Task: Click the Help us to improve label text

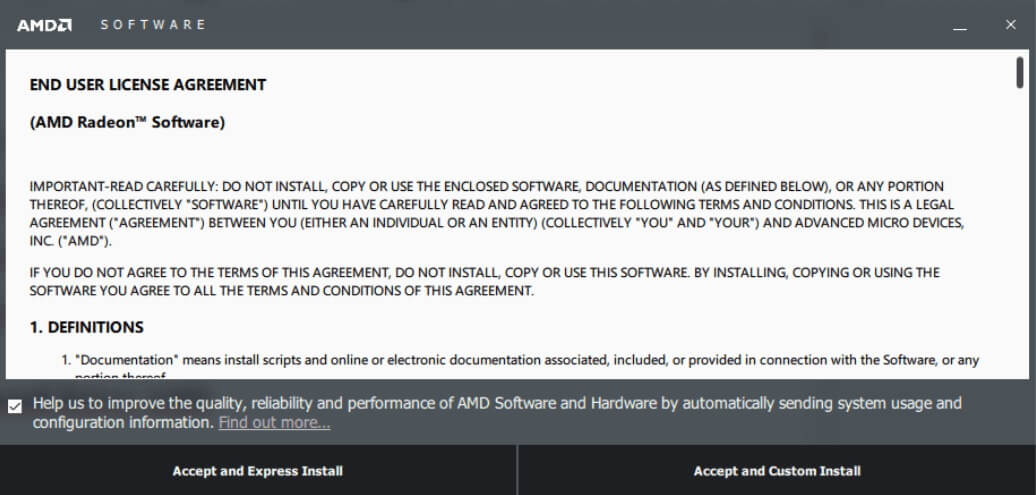Action: pos(497,412)
